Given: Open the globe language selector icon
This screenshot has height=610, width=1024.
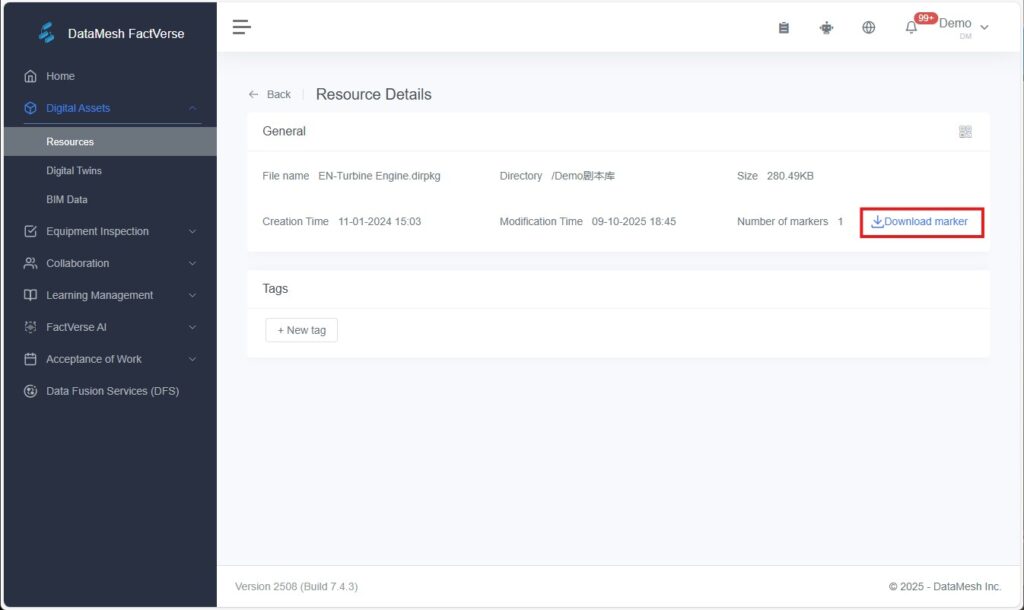Looking at the screenshot, I should (x=868, y=28).
